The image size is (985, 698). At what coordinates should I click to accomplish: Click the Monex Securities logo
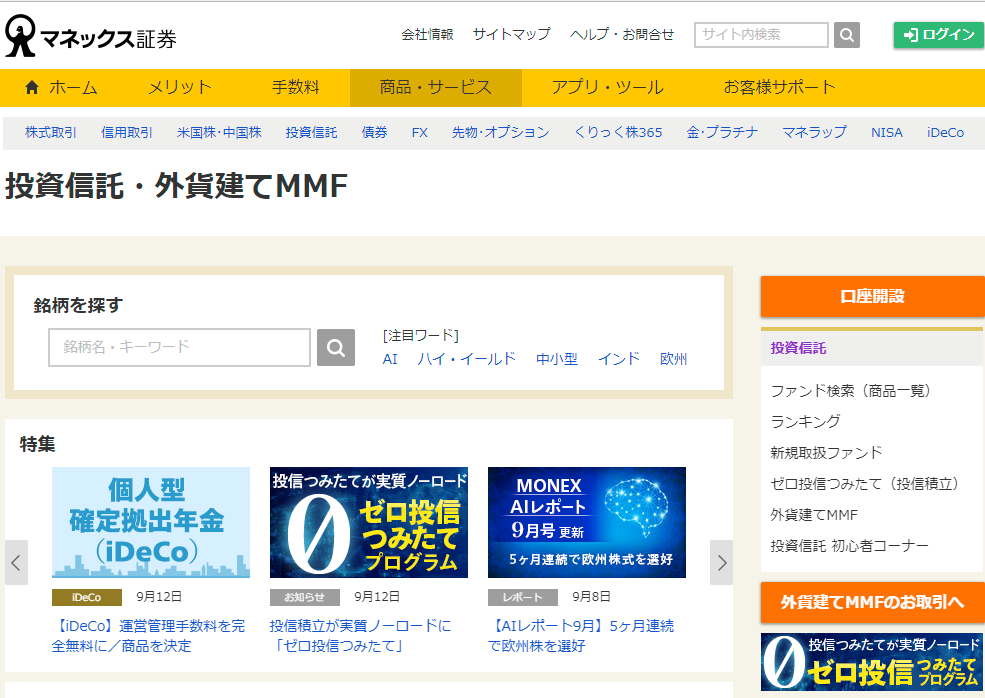pos(91,36)
